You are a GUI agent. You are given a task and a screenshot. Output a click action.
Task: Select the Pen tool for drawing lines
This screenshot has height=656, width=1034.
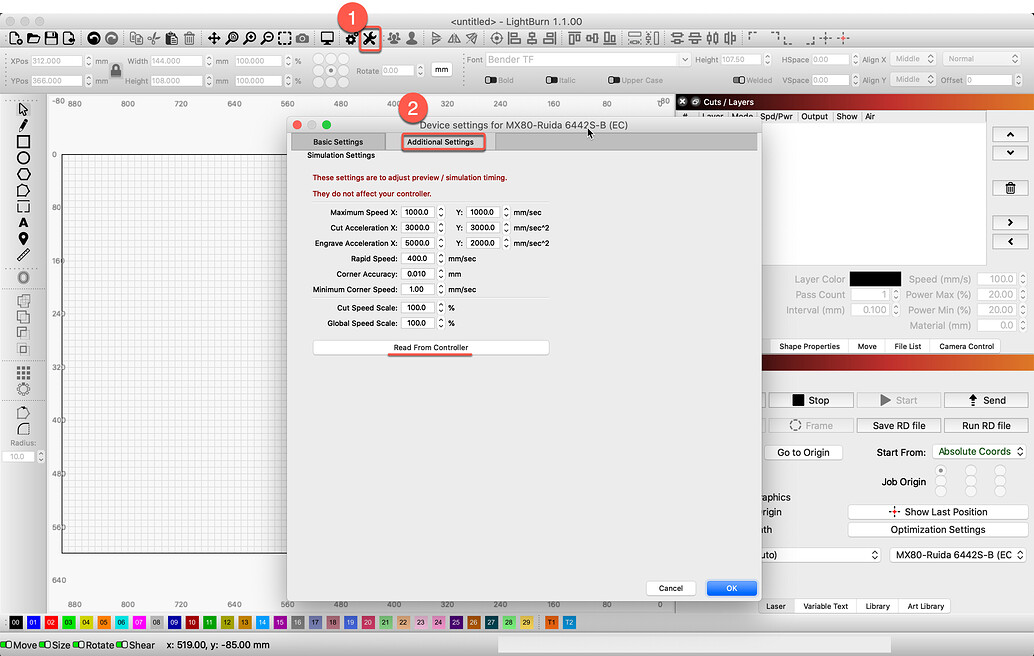[22, 126]
